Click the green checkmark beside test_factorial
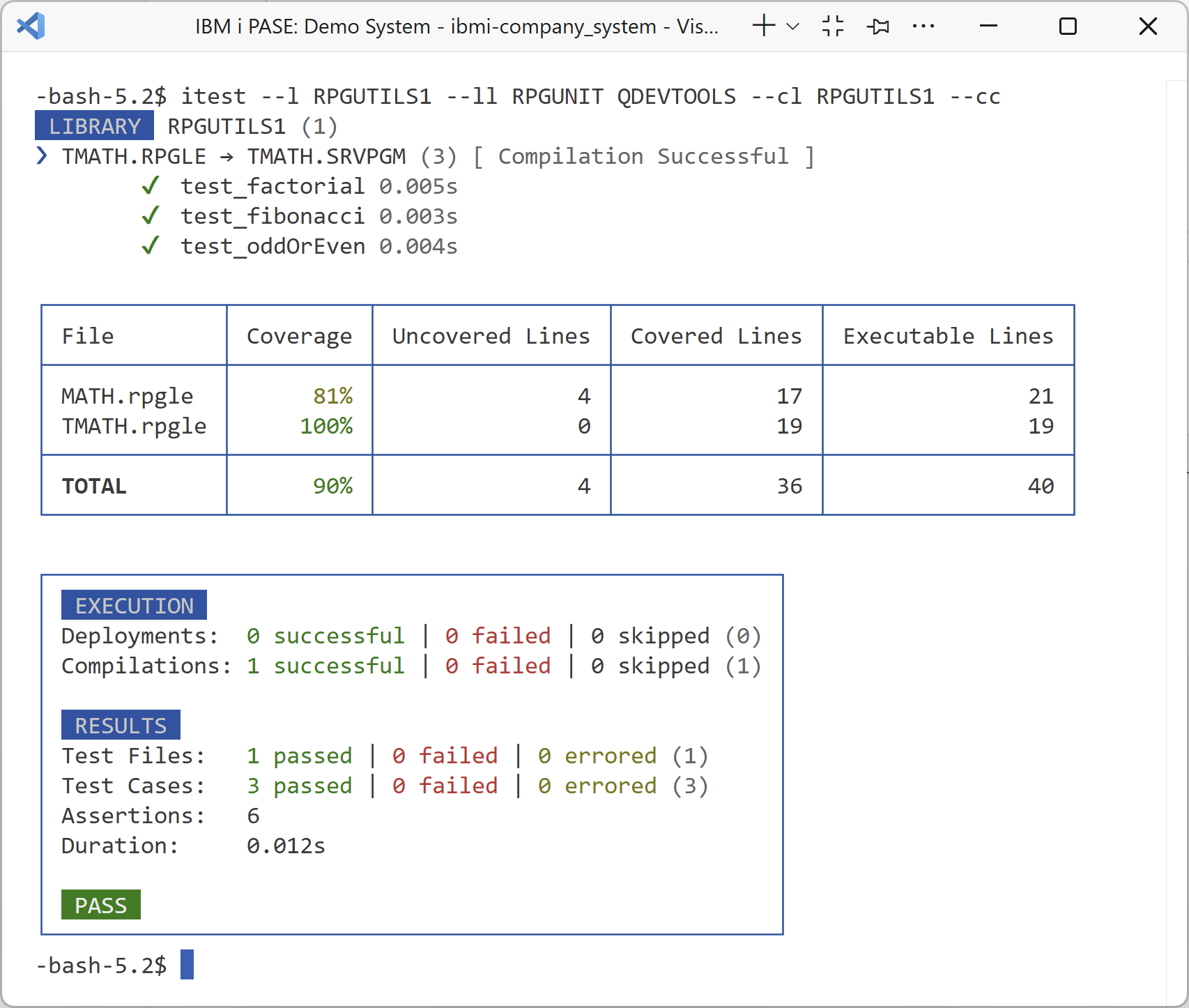The image size is (1189, 1008). coord(150,185)
